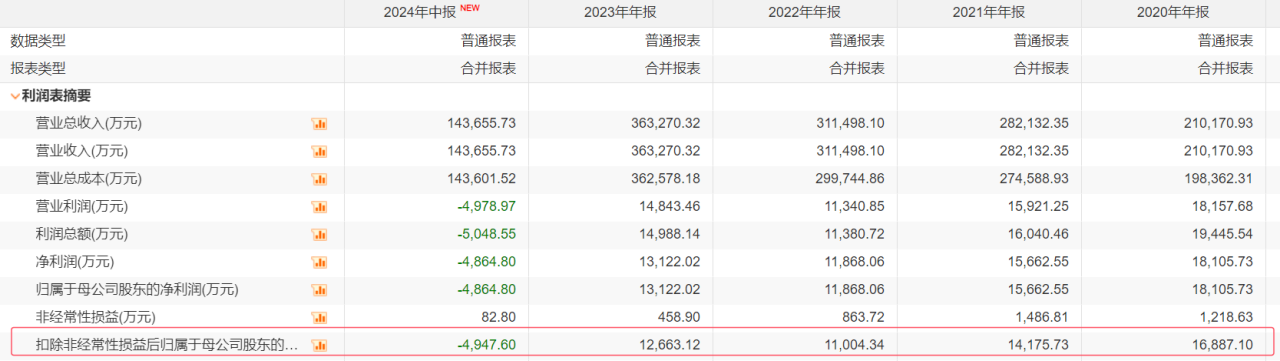The width and height of the screenshot is (1280, 361).
Task: Open chart icon for 非经常性损益 row
Action: (320, 318)
